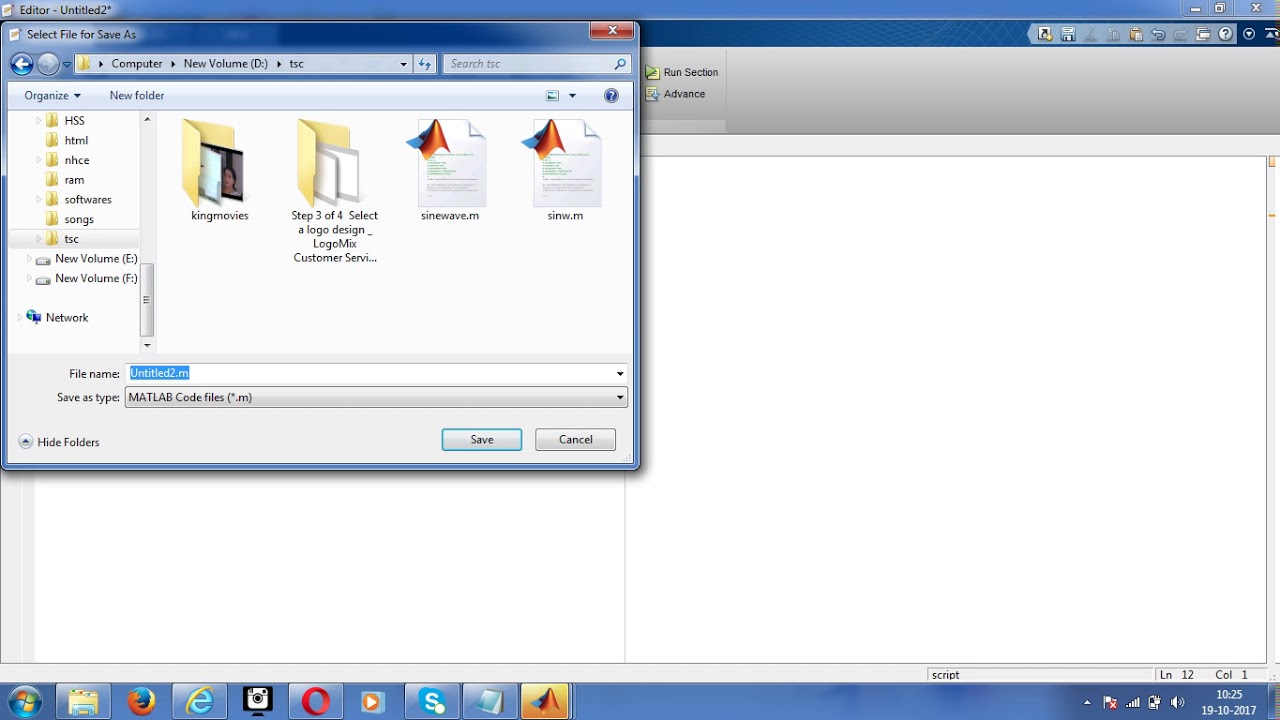Click the Paste icon in MATLAB toolbar
This screenshot has height=720, width=1280.
point(1136,34)
